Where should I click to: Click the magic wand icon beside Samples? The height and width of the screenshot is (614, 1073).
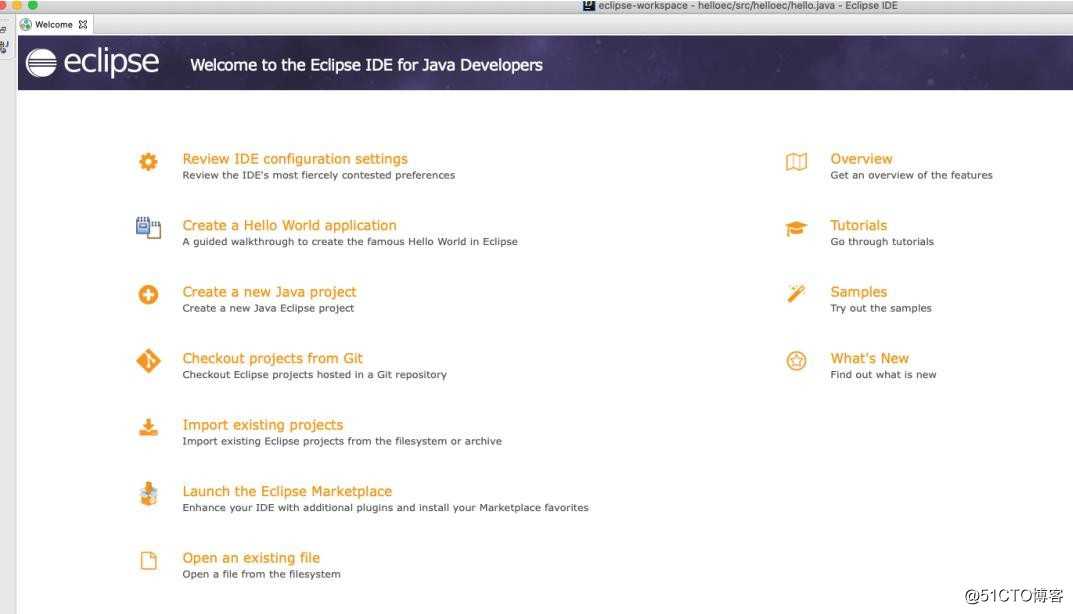pyautogui.click(x=796, y=294)
